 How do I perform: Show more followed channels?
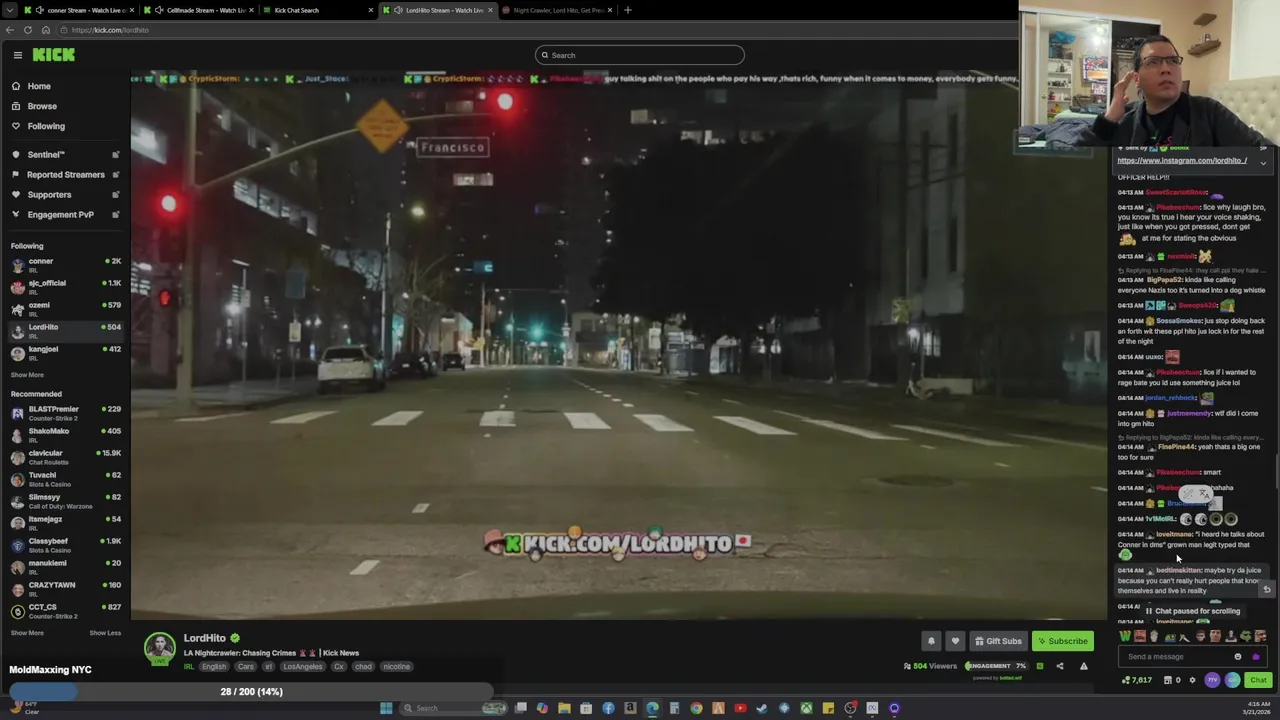pos(27,375)
